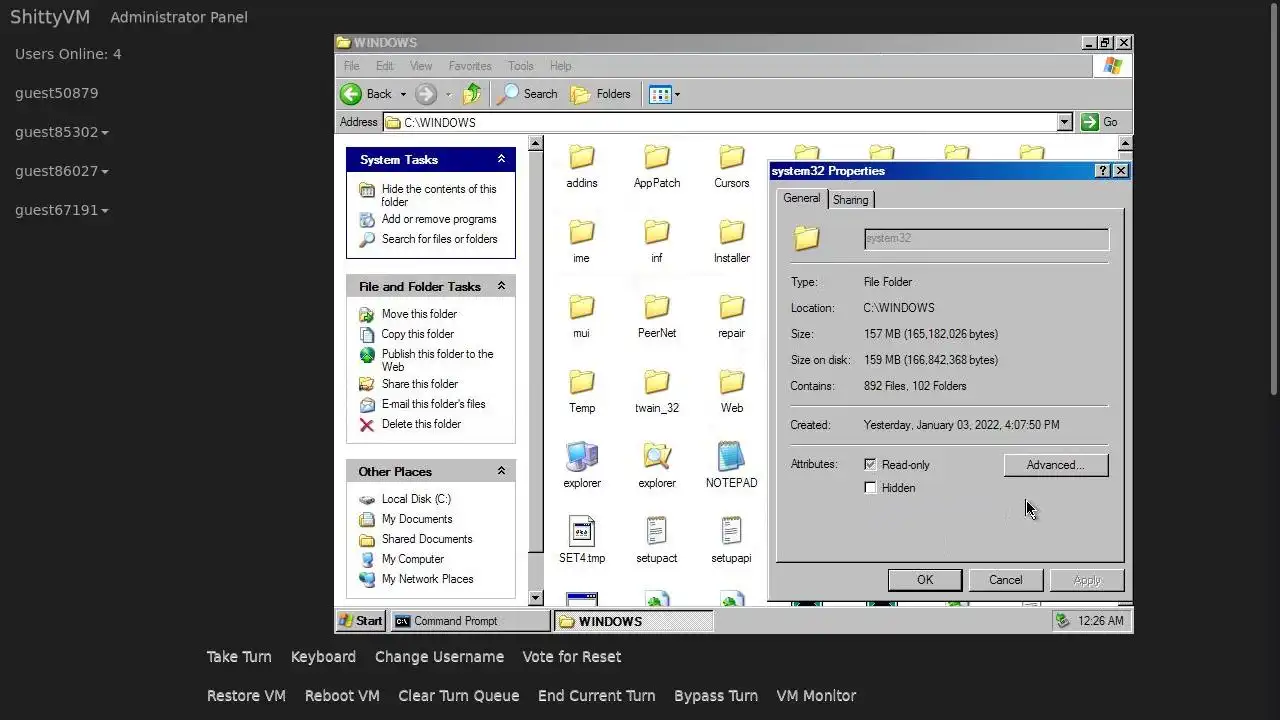Image resolution: width=1280 pixels, height=720 pixels.
Task: Open the Views dropdown arrow
Action: (x=677, y=95)
